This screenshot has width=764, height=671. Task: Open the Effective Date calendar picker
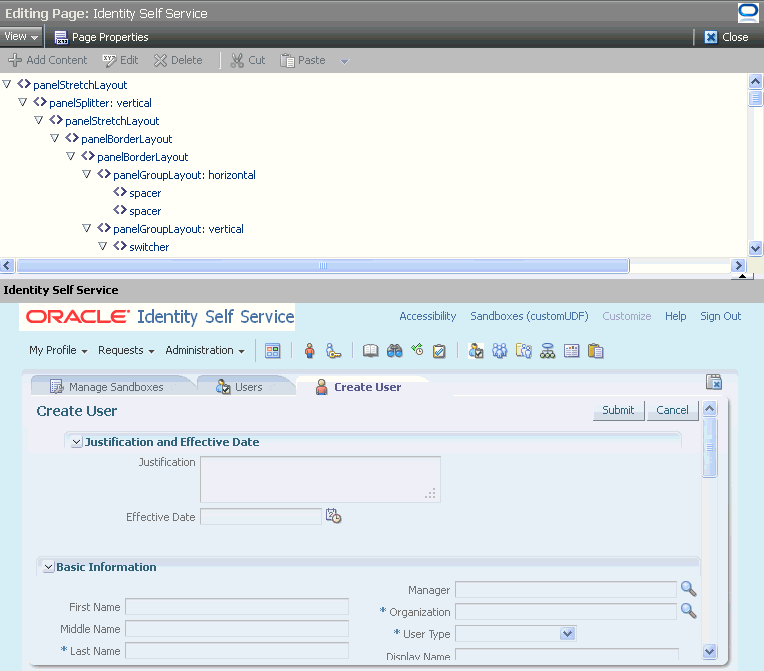(x=334, y=516)
